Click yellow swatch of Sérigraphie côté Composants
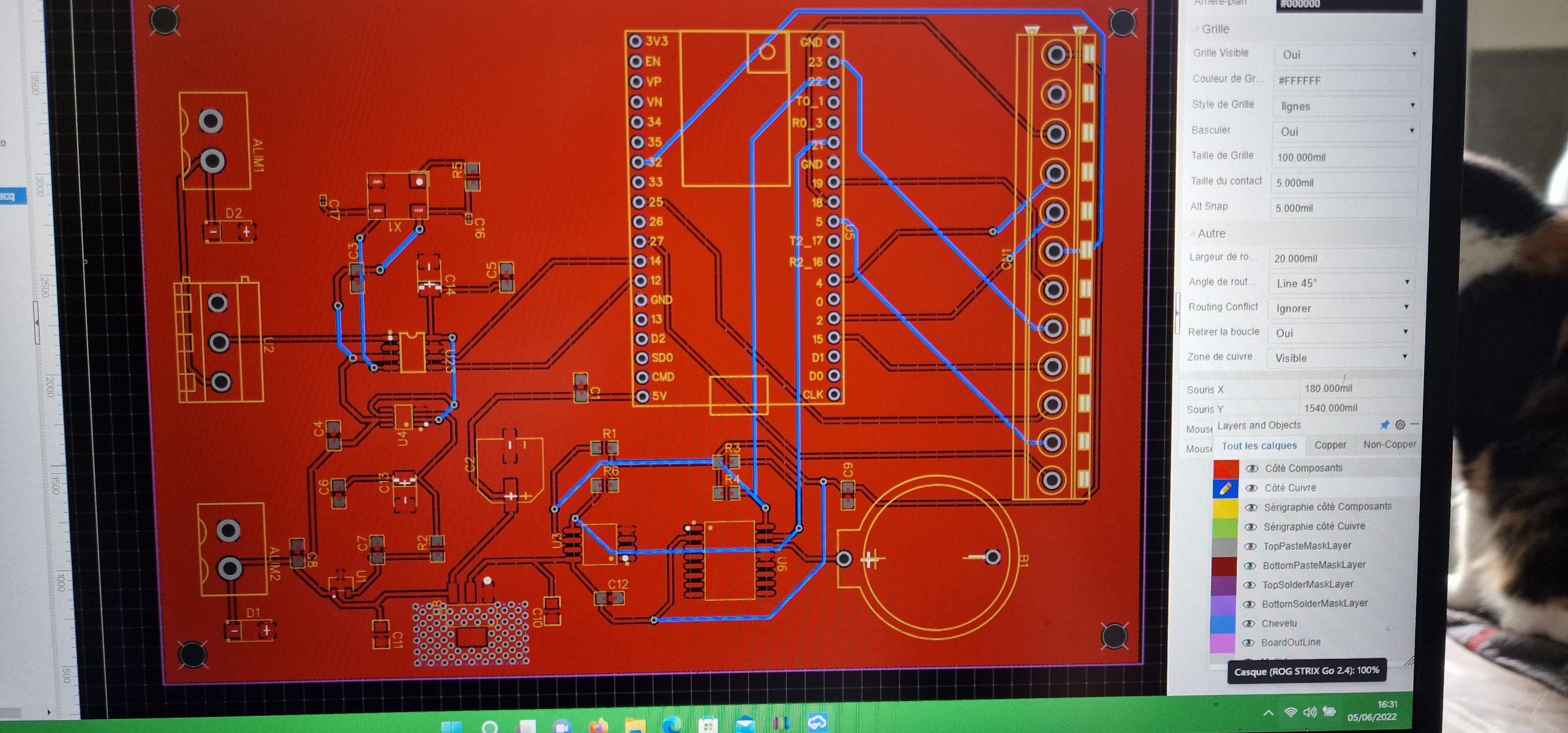The height and width of the screenshot is (733, 1568). pos(1226,508)
